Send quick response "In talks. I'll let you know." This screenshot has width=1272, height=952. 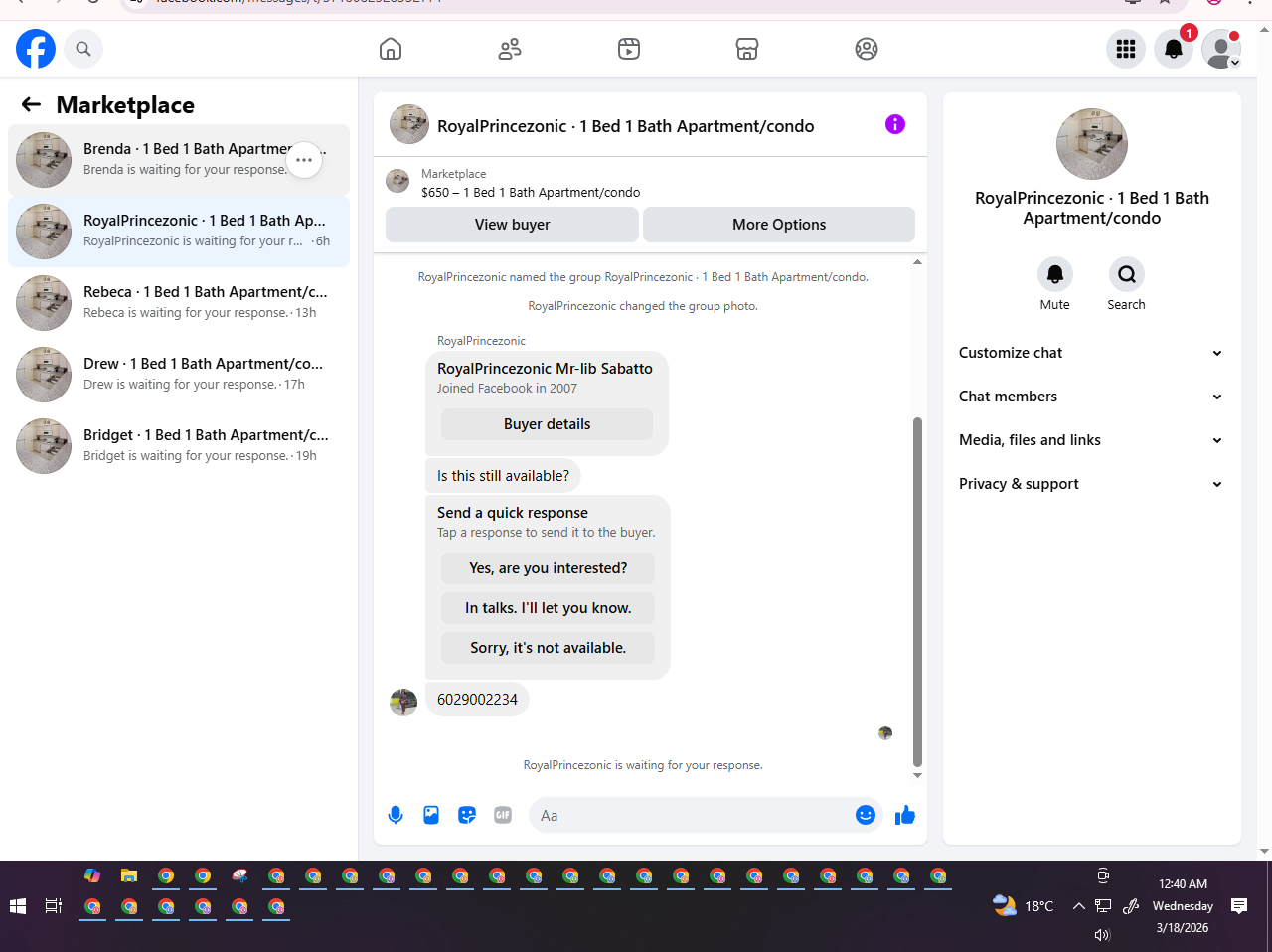[548, 608]
